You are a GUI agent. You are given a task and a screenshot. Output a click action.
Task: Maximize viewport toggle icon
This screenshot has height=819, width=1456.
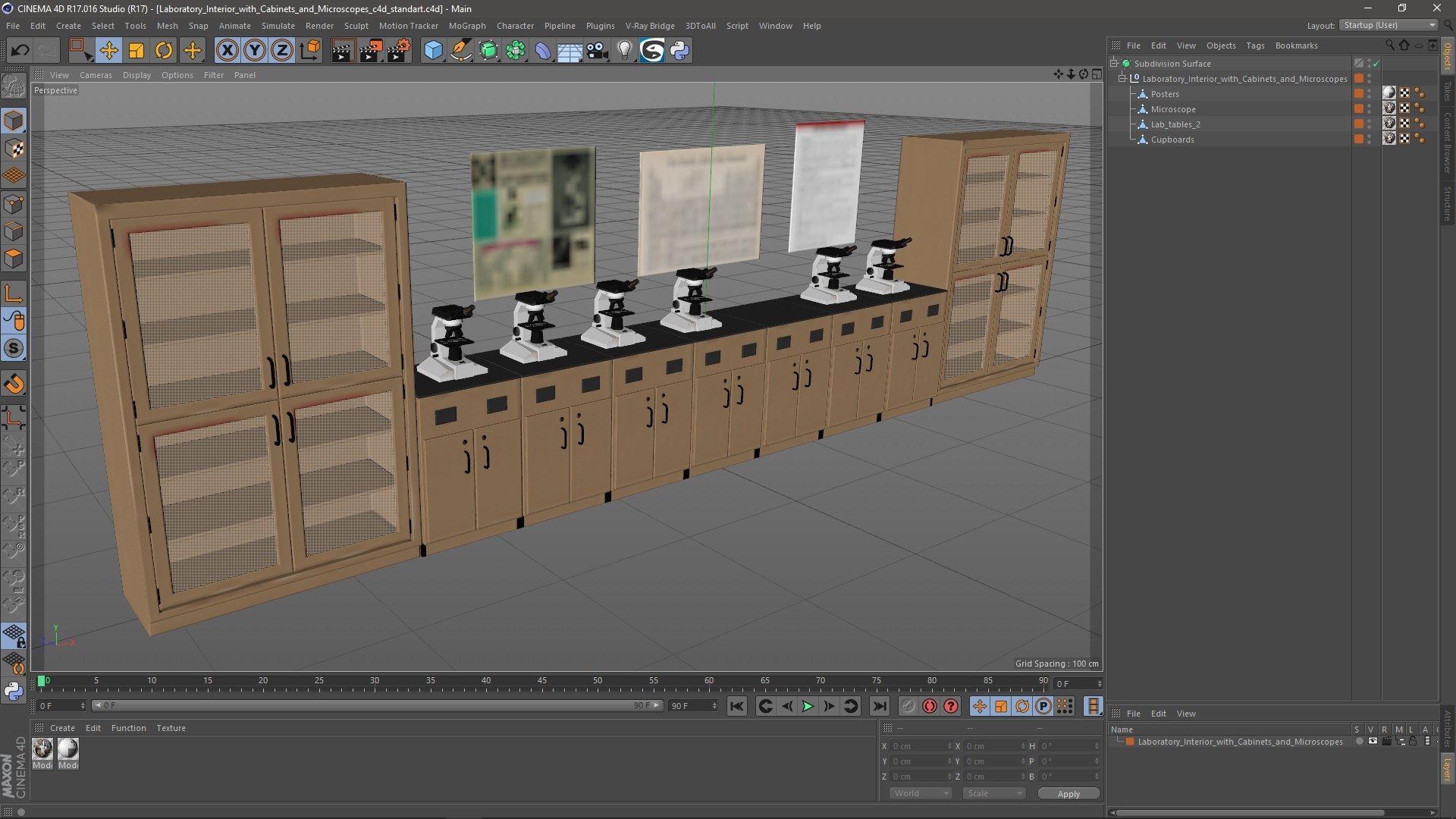[1097, 74]
